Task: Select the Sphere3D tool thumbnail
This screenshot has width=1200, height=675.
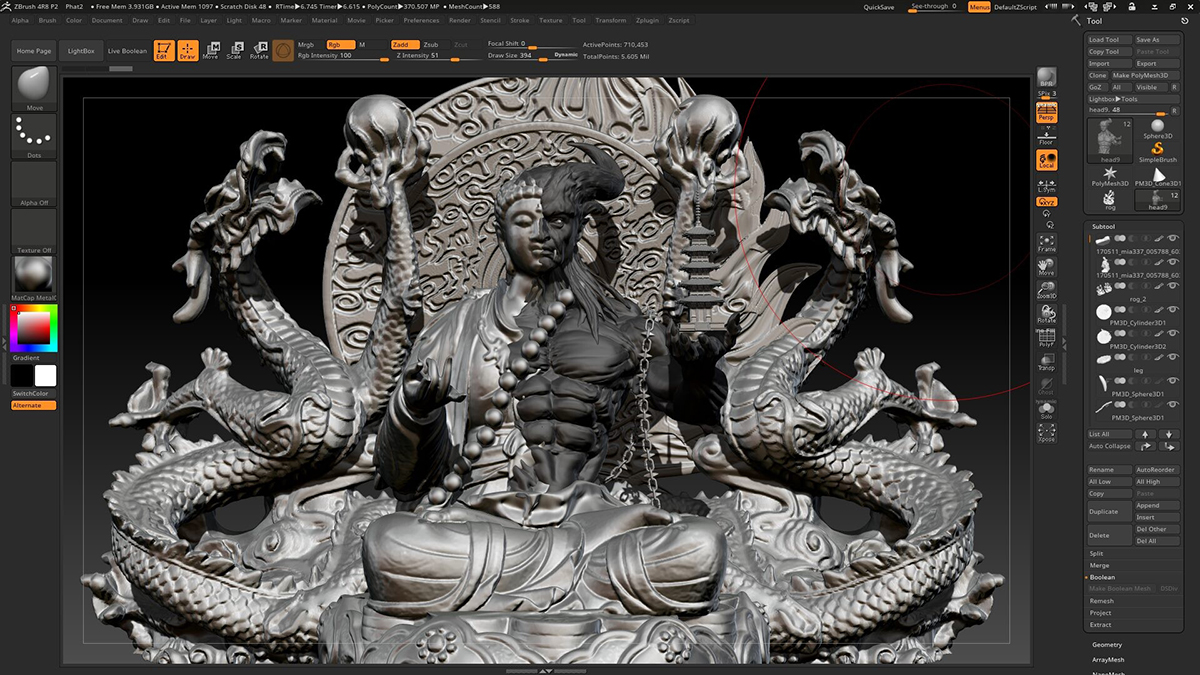Action: (x=1157, y=130)
